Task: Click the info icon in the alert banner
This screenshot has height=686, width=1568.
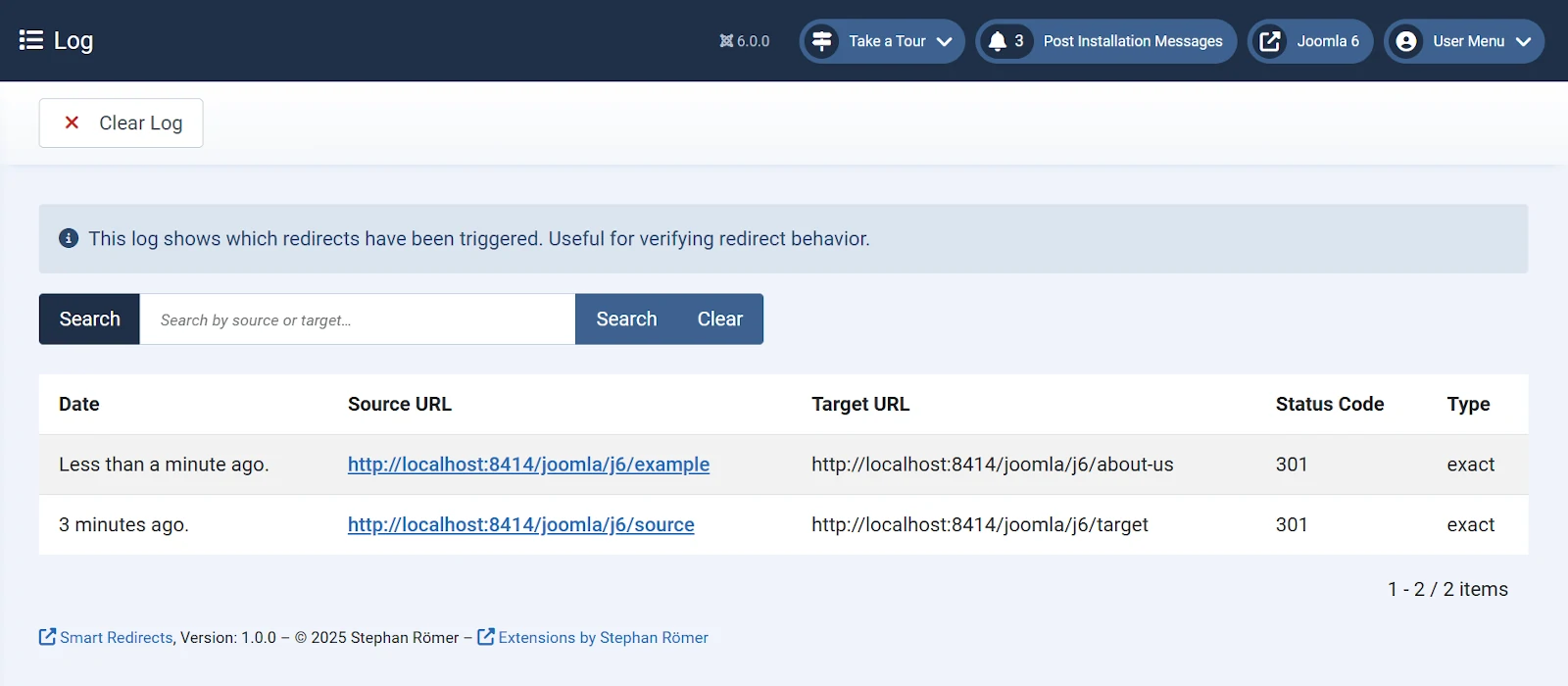Action: click(x=69, y=238)
